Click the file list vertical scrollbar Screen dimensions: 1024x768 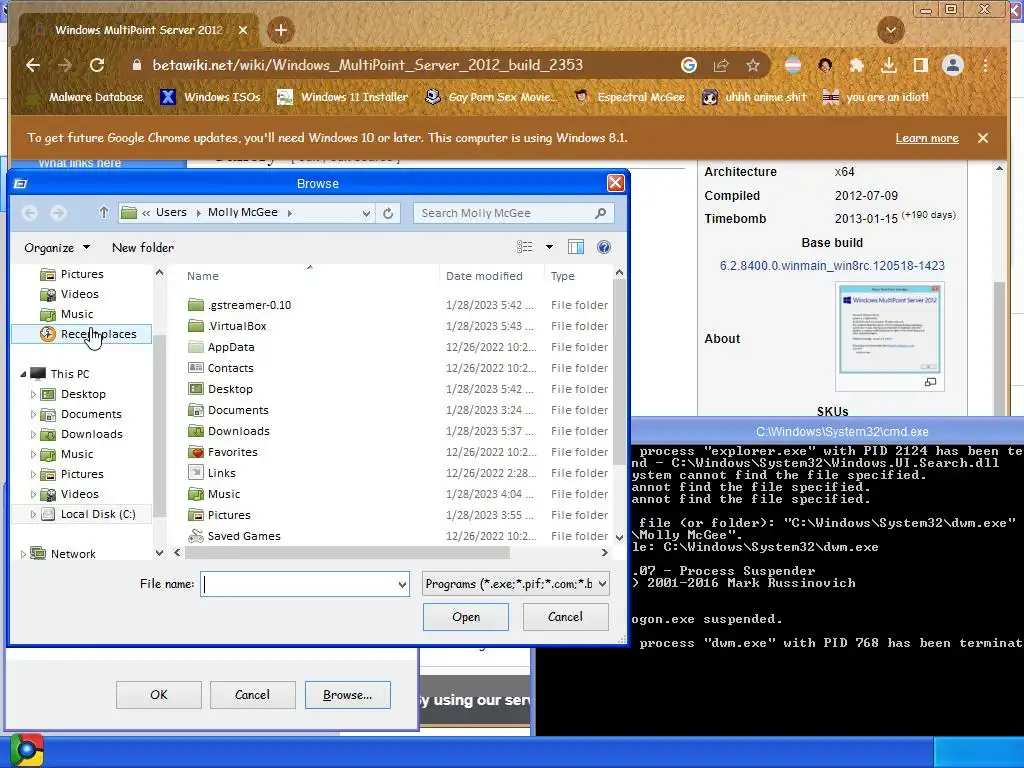[x=619, y=370]
